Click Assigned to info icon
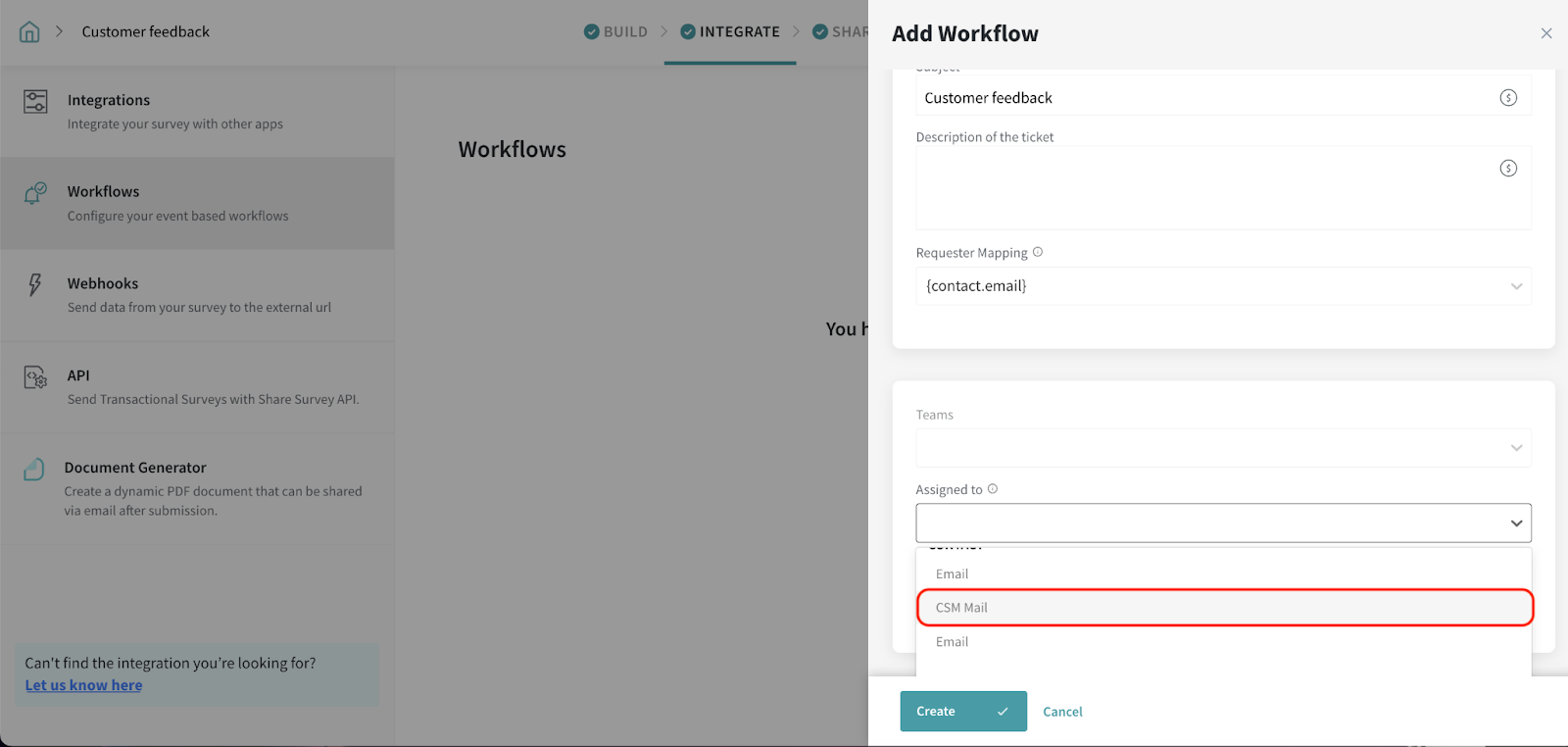This screenshot has width=1568, height=747. [993, 489]
